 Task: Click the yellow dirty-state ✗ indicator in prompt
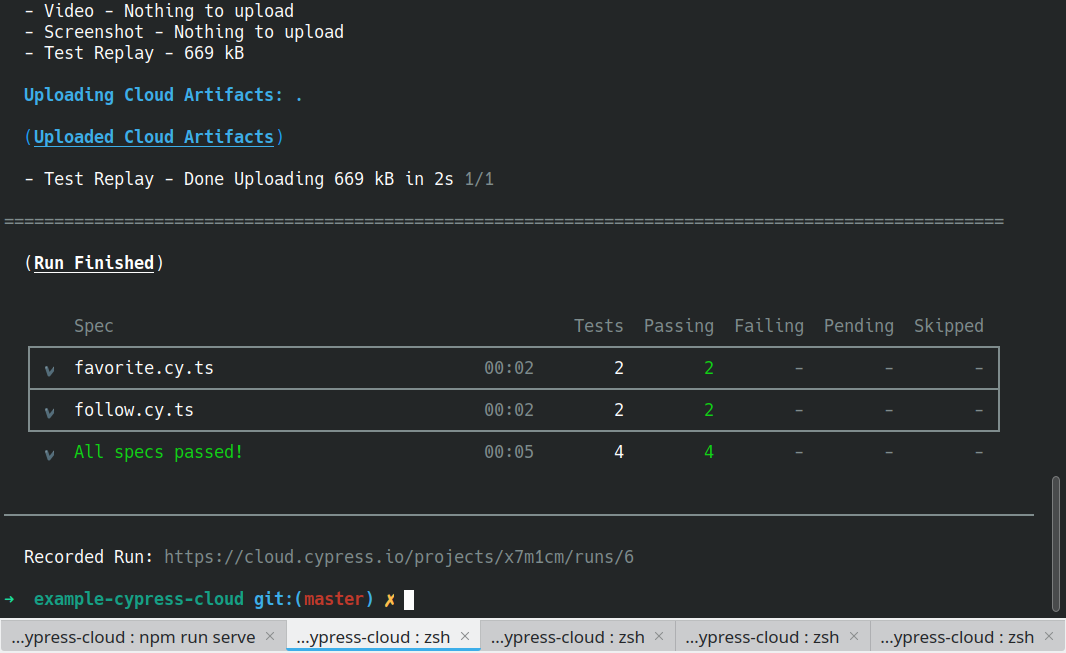(390, 600)
